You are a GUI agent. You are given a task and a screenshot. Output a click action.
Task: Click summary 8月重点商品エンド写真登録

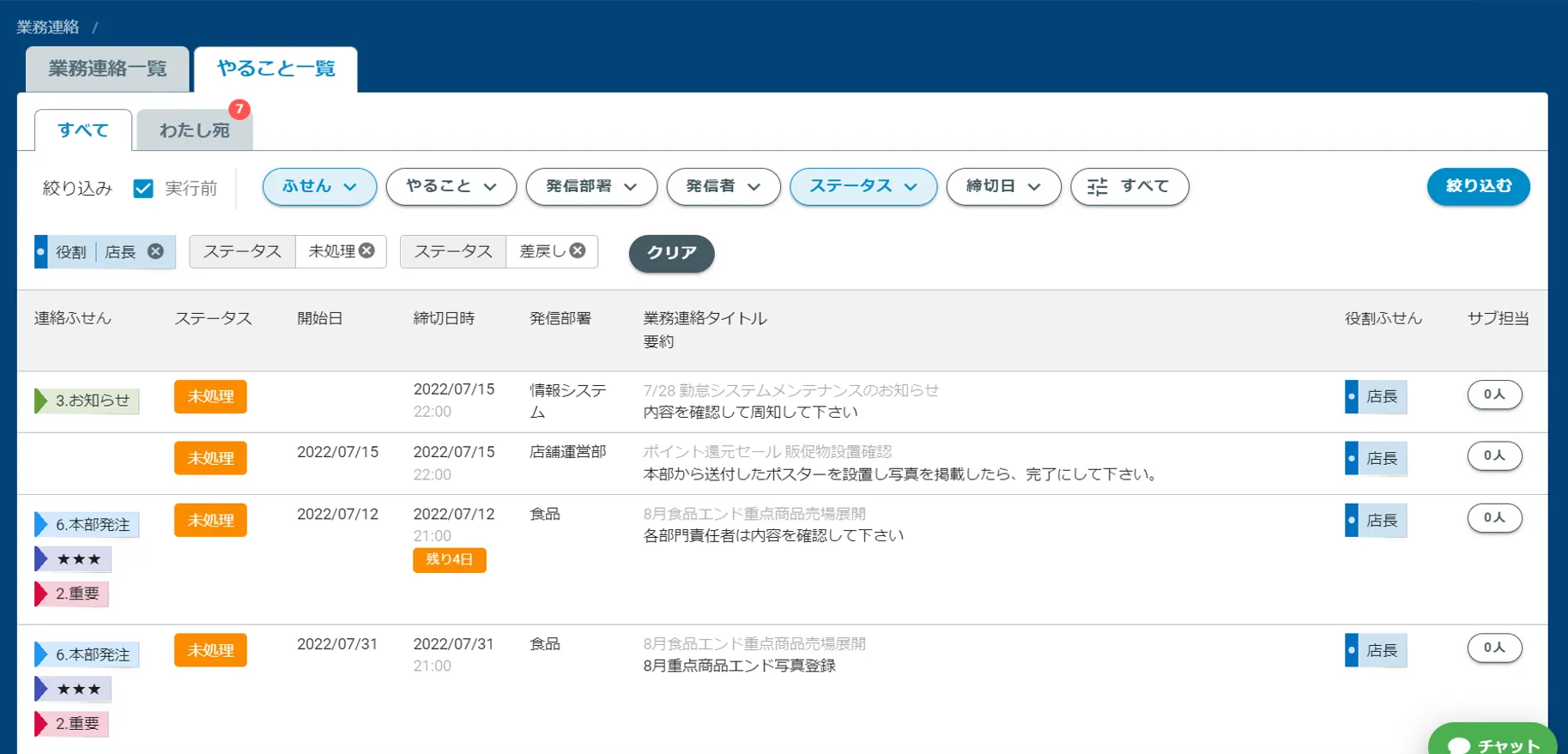[x=740, y=666]
